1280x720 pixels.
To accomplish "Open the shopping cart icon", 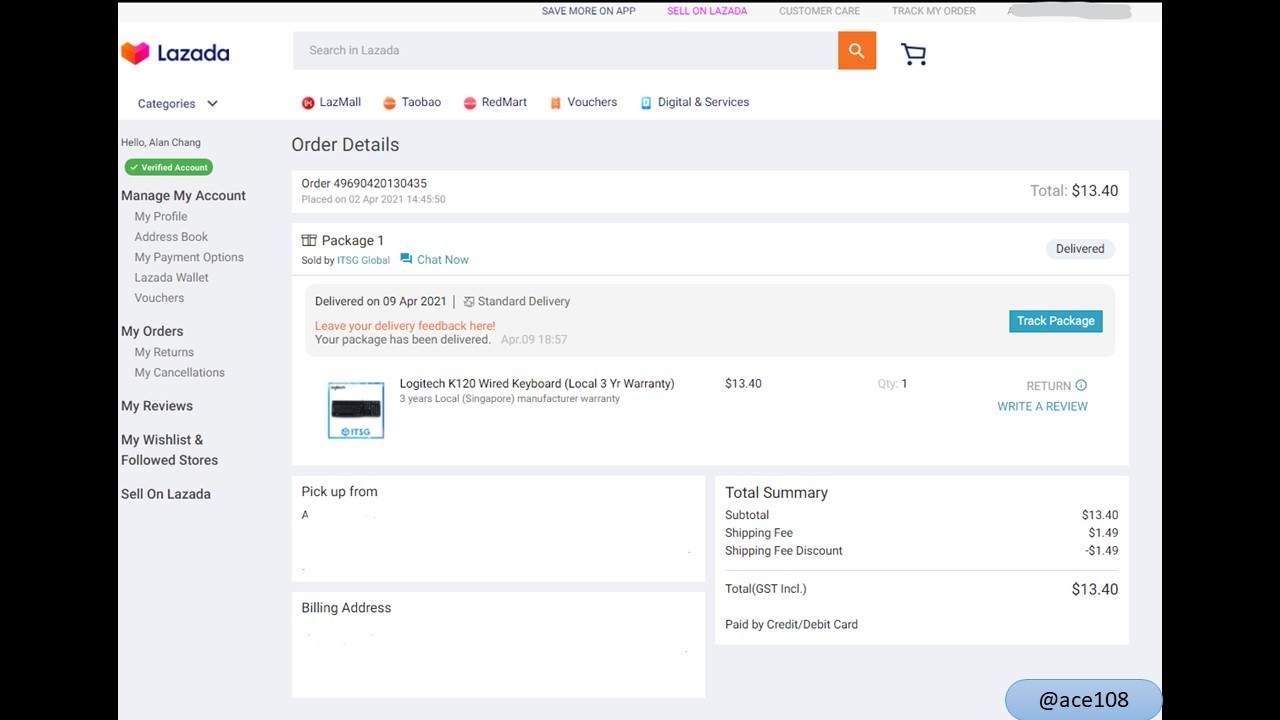I will 913,54.
